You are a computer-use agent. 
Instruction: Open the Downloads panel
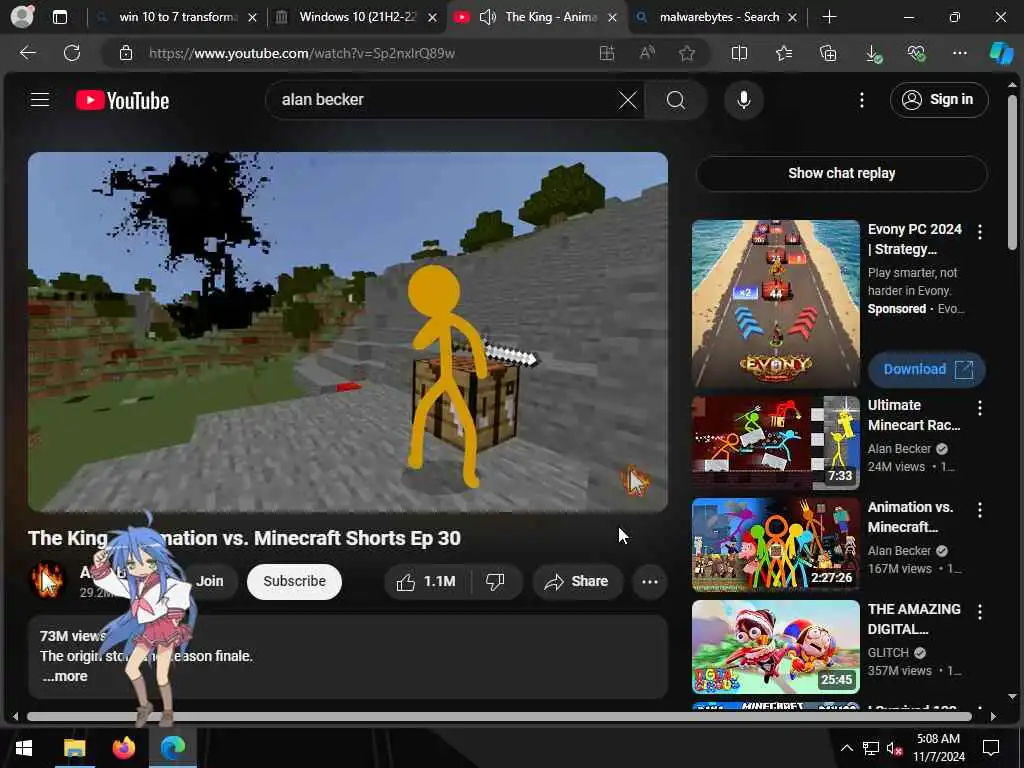(x=873, y=53)
